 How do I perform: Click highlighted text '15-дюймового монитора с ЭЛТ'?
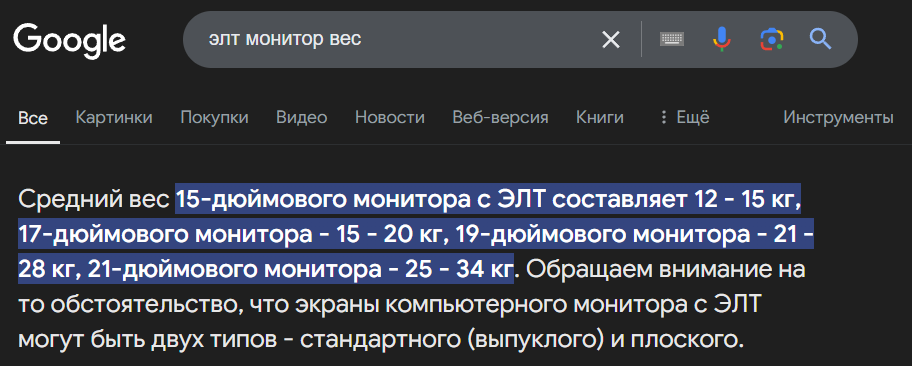pos(361,200)
